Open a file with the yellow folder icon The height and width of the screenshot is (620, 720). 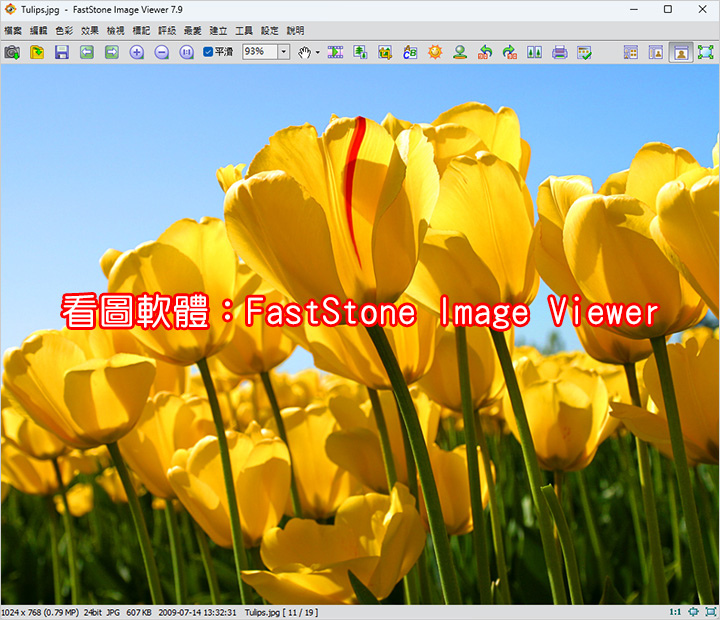[37, 52]
